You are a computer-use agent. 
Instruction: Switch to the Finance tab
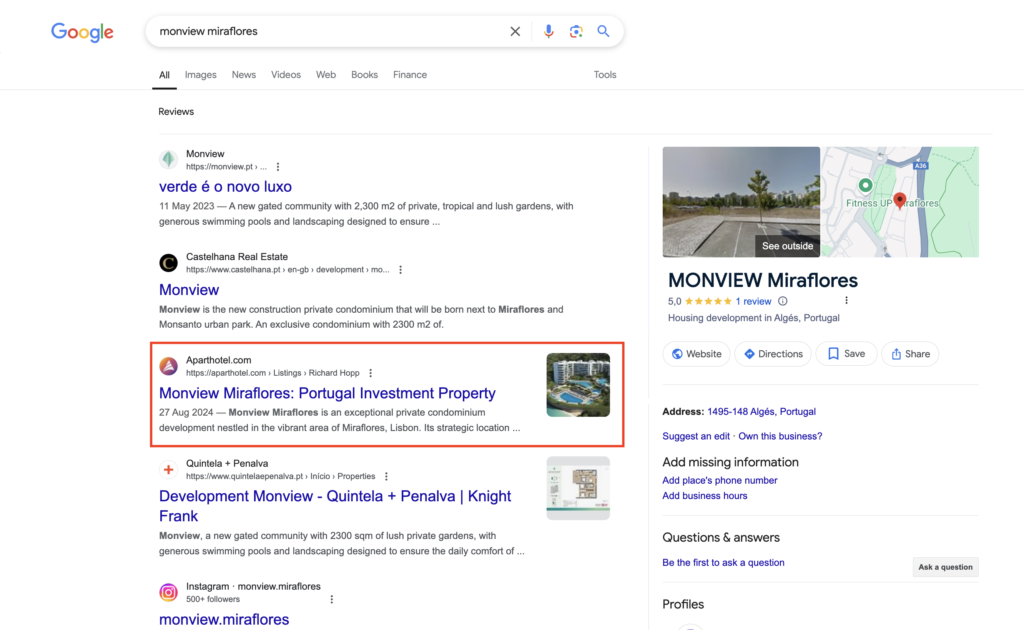(410, 75)
